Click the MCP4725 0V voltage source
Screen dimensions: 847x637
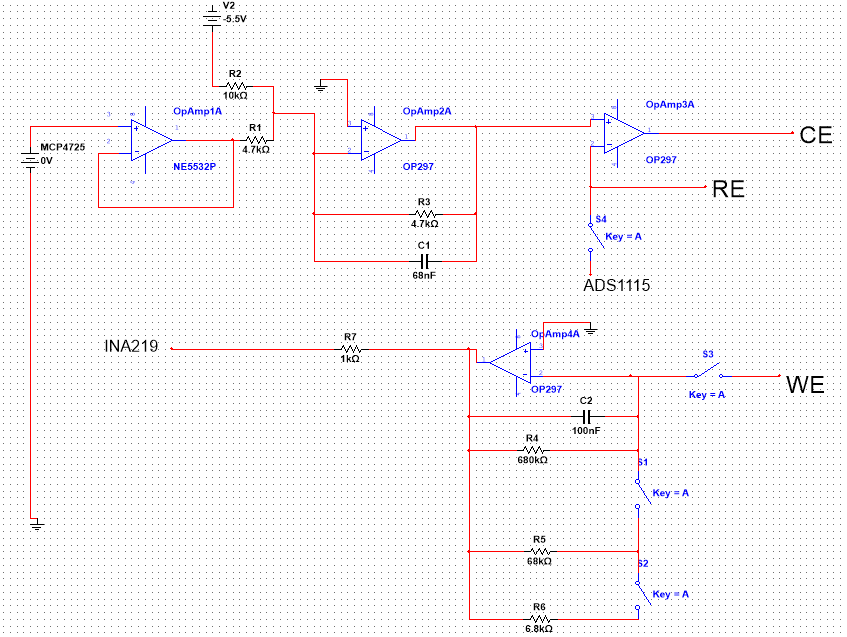tap(32, 161)
